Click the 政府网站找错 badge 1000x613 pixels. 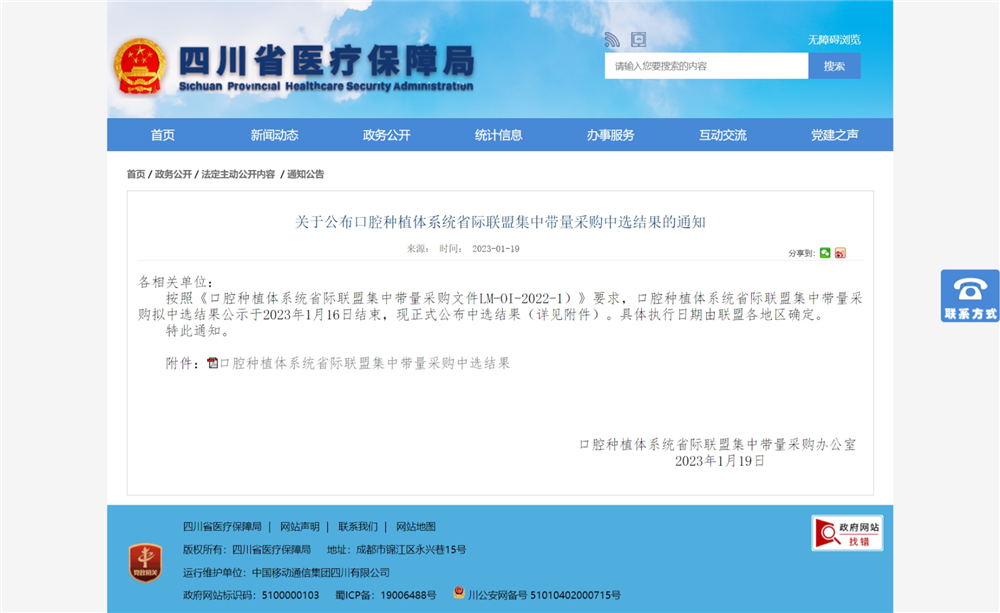pyautogui.click(x=846, y=533)
